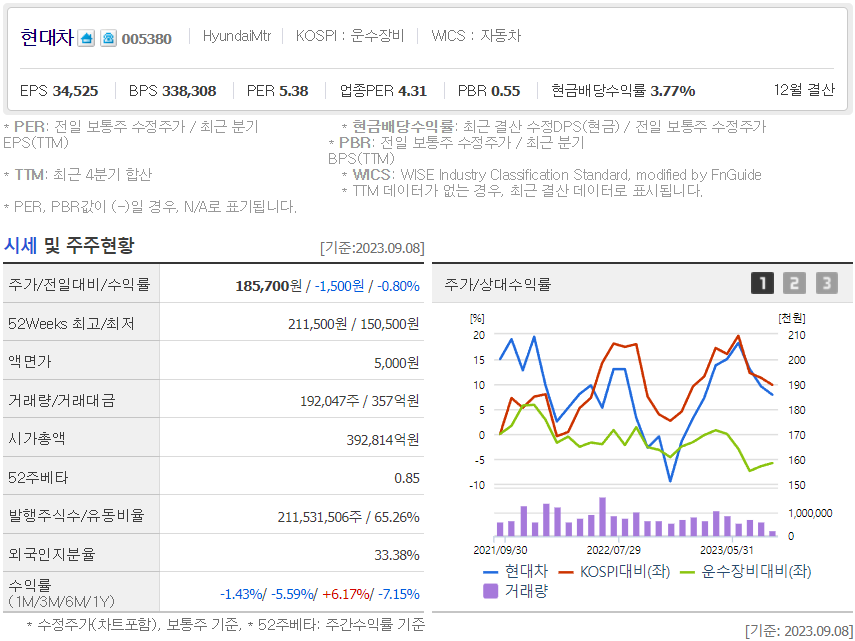Image resolution: width=855 pixels, height=641 pixels.
Task: Open the home icon beside 현대차
Action: point(86,38)
